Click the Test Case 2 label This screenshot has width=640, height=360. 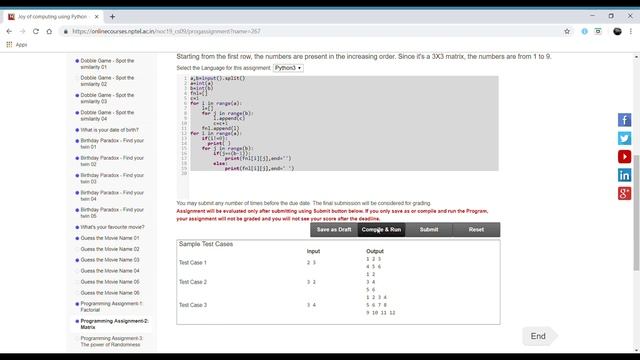[193, 282]
